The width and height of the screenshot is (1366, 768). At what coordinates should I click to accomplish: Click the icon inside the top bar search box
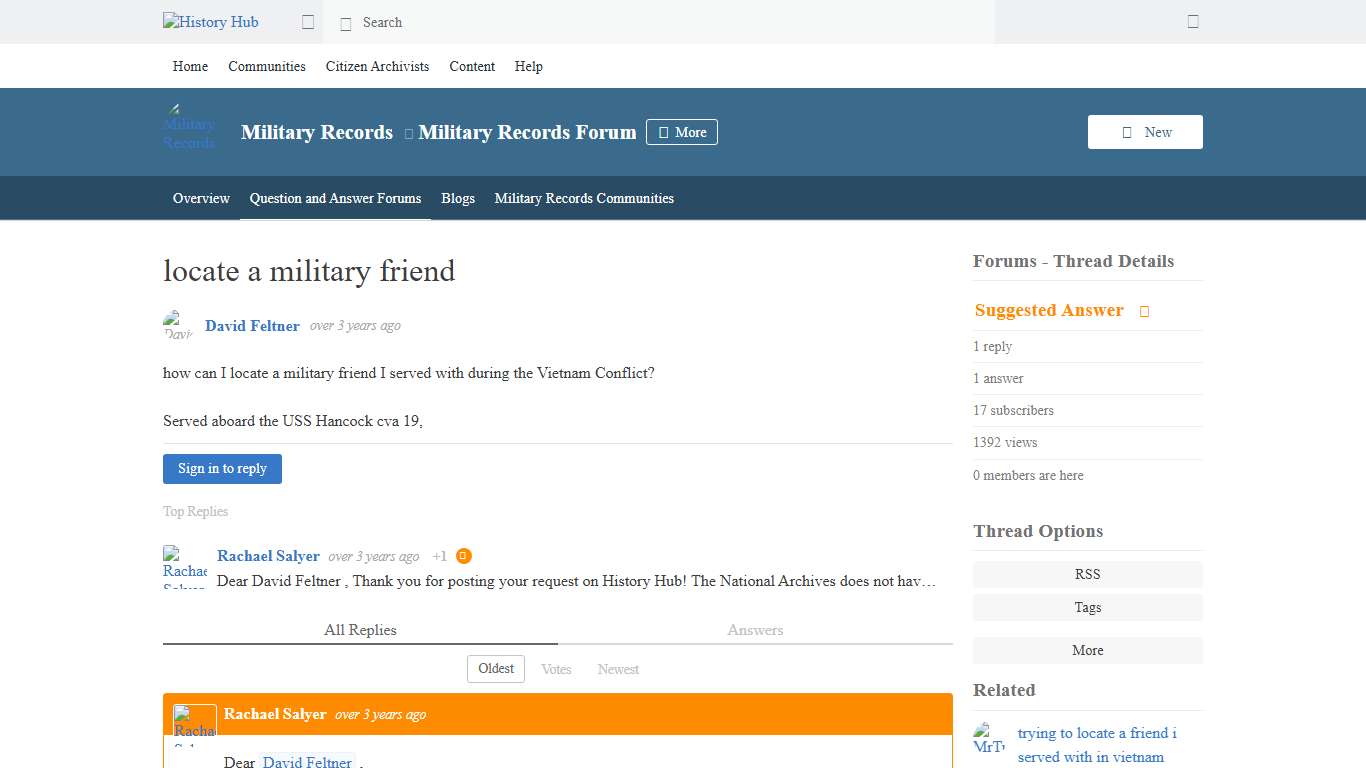tap(346, 22)
